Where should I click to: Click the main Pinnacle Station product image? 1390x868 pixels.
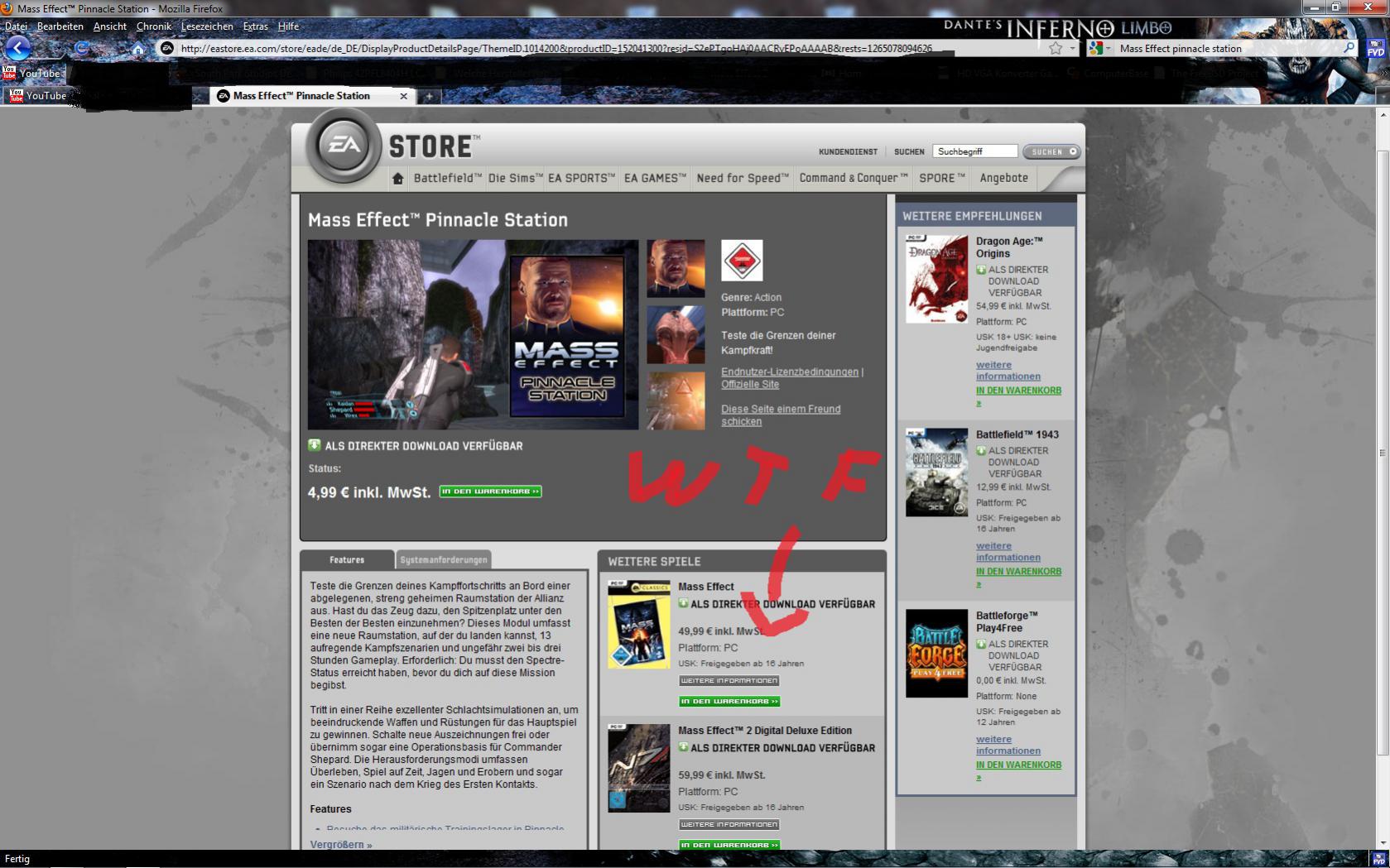pos(473,334)
